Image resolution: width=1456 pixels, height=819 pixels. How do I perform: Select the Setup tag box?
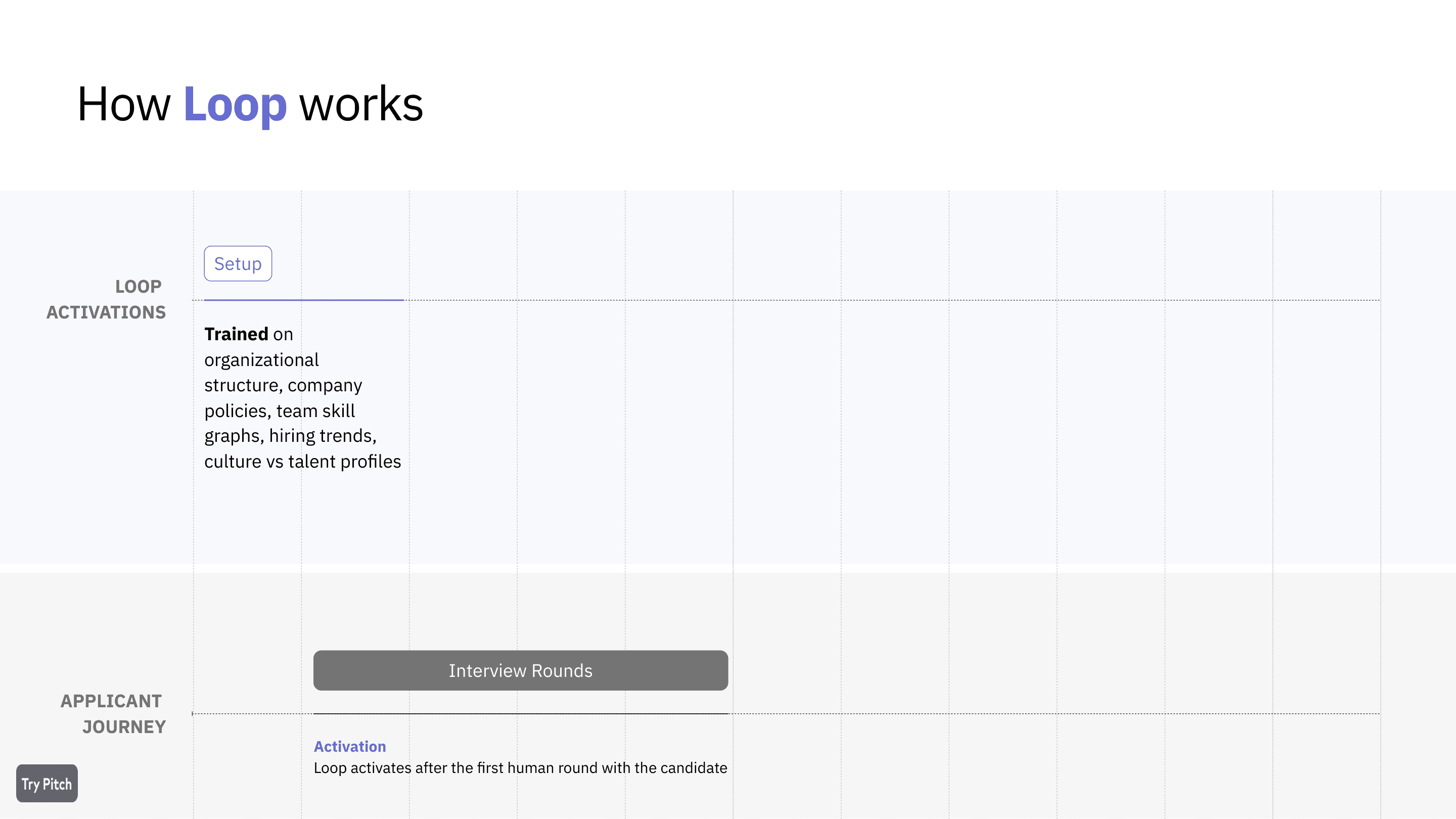tap(238, 263)
